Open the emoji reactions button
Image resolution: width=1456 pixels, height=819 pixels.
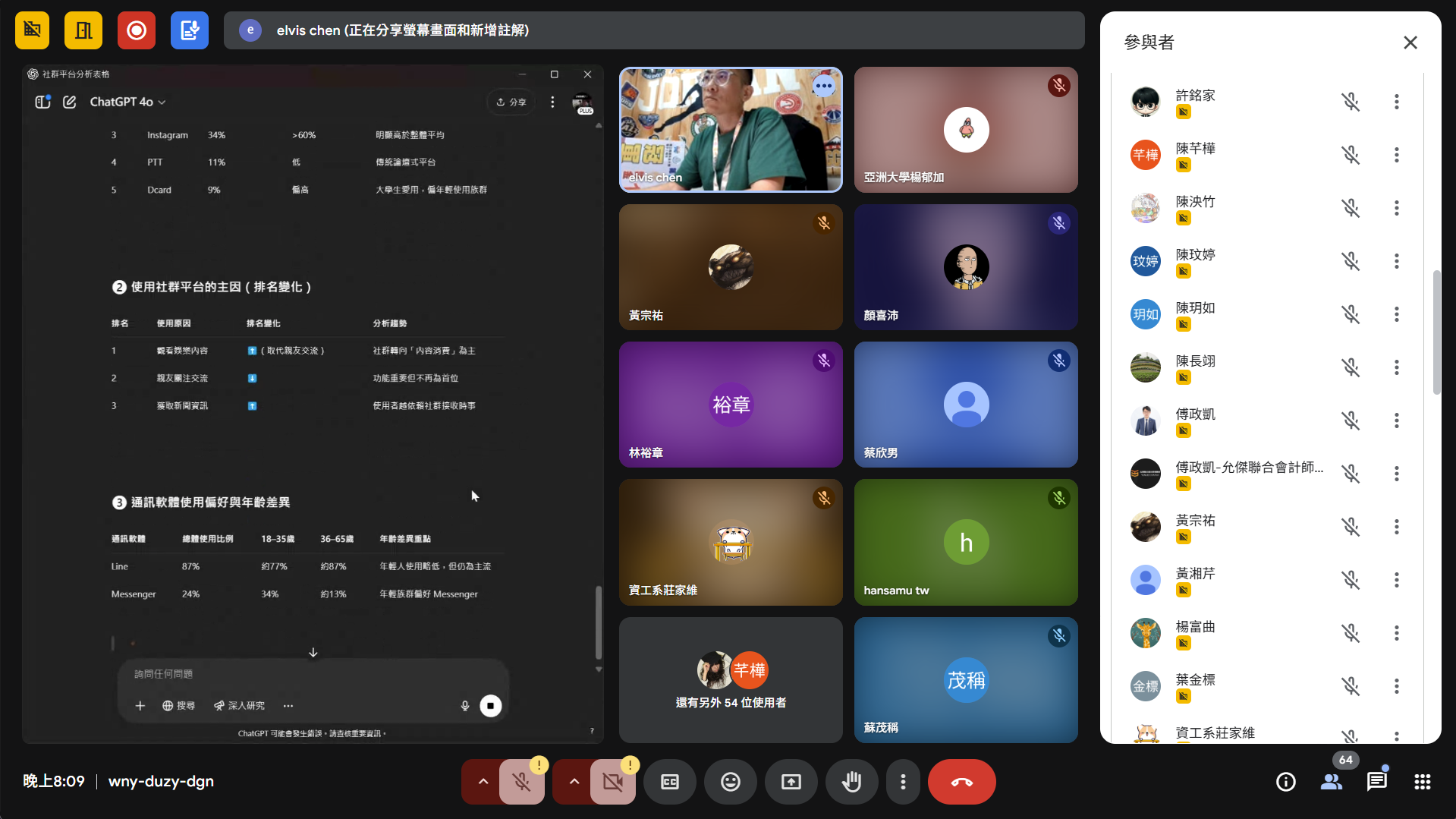730,782
